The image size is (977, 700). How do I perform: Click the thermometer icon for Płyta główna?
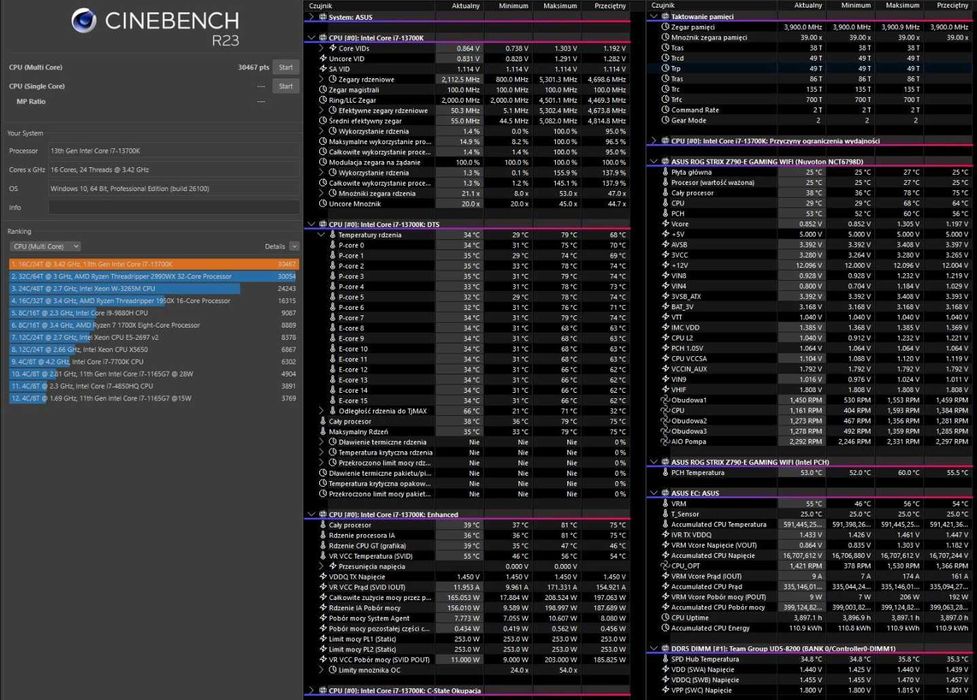point(665,172)
